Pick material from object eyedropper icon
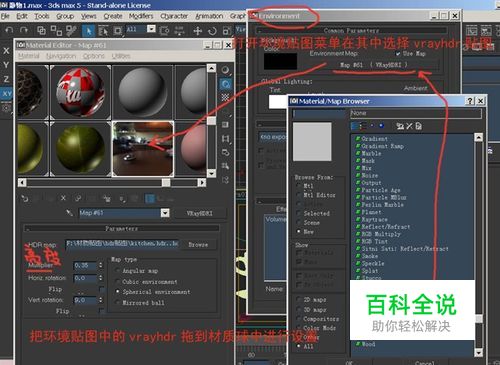Screen dimensions: 500x365 (x=69, y=213)
